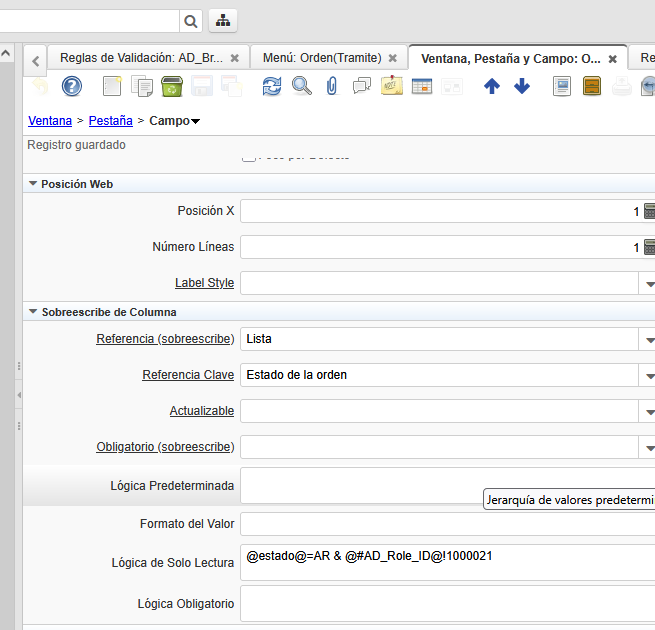Viewport: 655px width, 630px height.
Task: Click the Help icon in the toolbar
Action: point(71,87)
